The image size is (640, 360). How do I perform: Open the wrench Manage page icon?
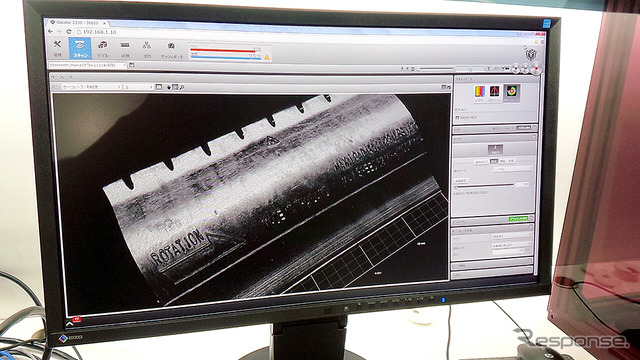click(x=58, y=48)
